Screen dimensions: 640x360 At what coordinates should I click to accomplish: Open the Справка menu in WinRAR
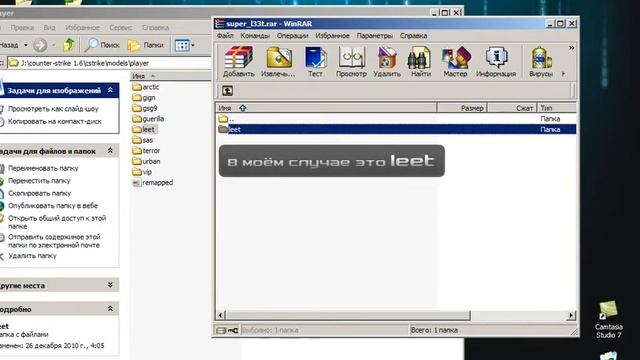coord(413,36)
